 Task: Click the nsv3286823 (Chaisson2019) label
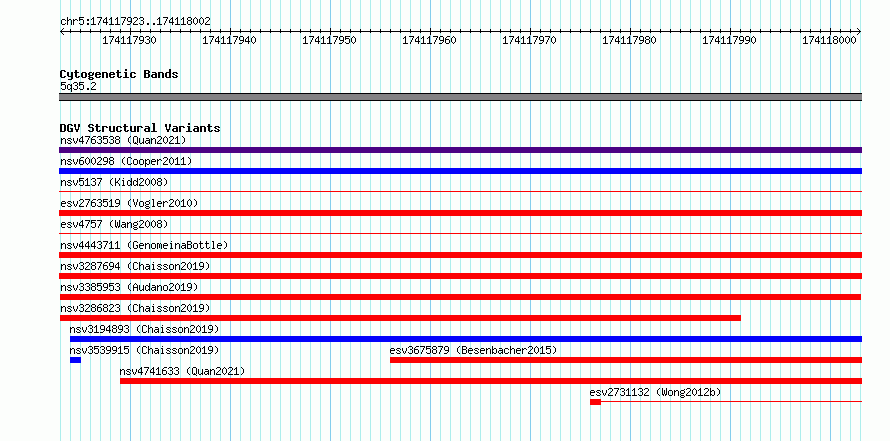pyautogui.click(x=135, y=308)
